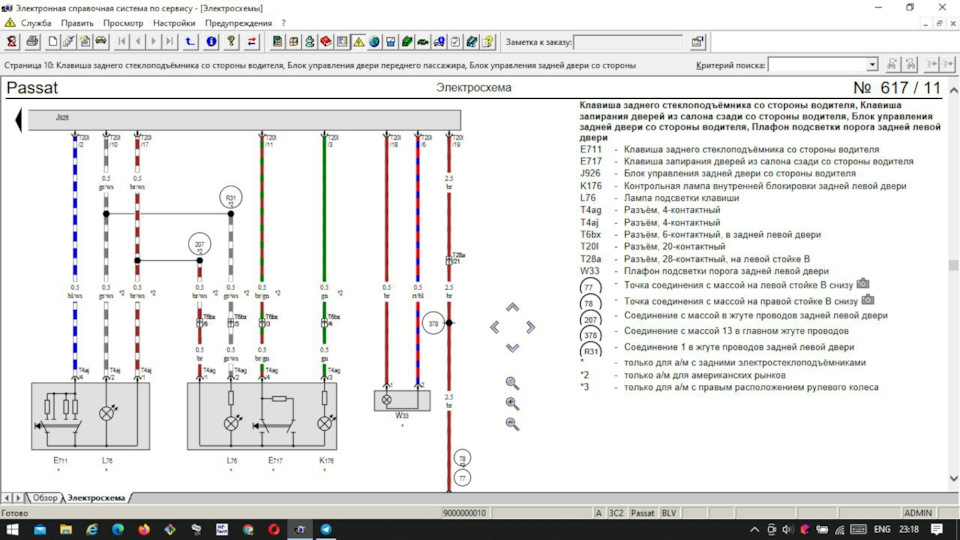This screenshot has height=540, width=960.
Task: Select the Электросхема bottom tab
Action: 96,498
